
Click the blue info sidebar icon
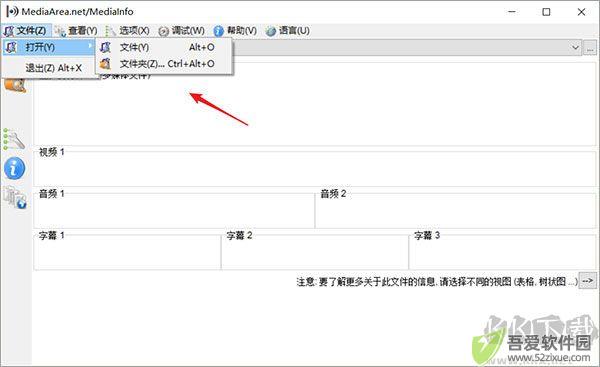tap(15, 168)
